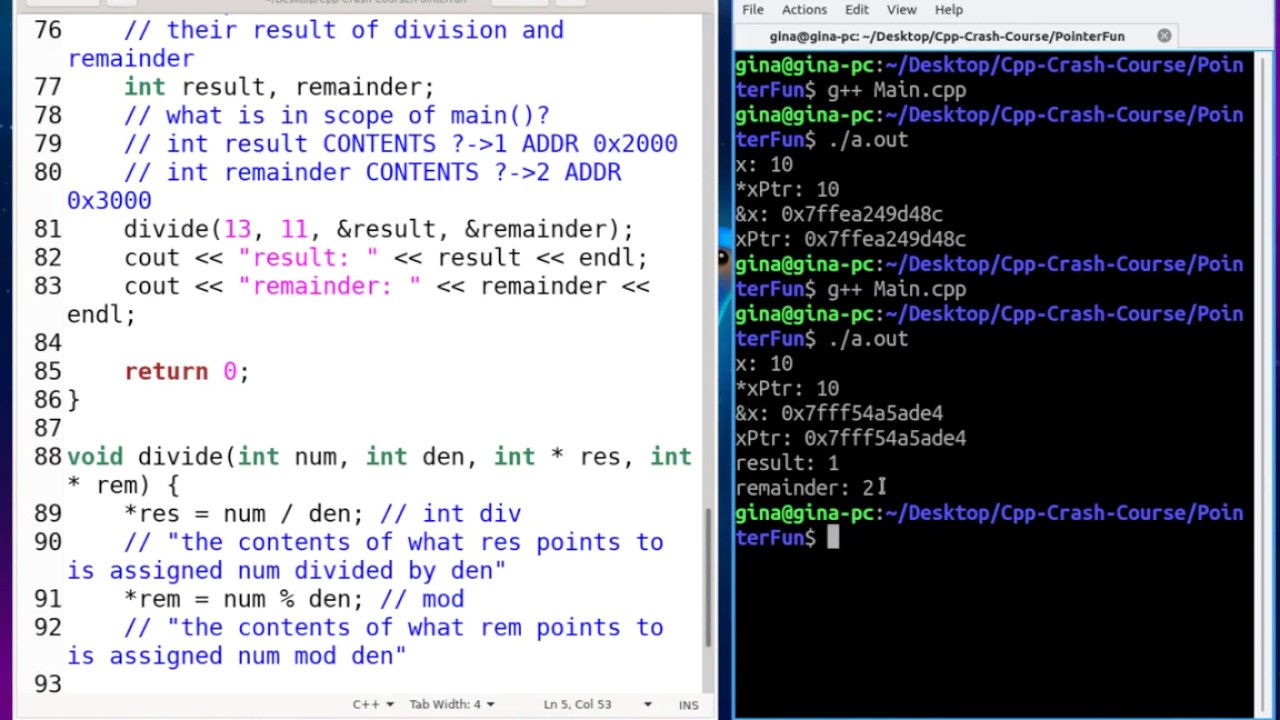This screenshot has width=1280, height=720.
Task: Open the terminal Edit menu
Action: (857, 9)
